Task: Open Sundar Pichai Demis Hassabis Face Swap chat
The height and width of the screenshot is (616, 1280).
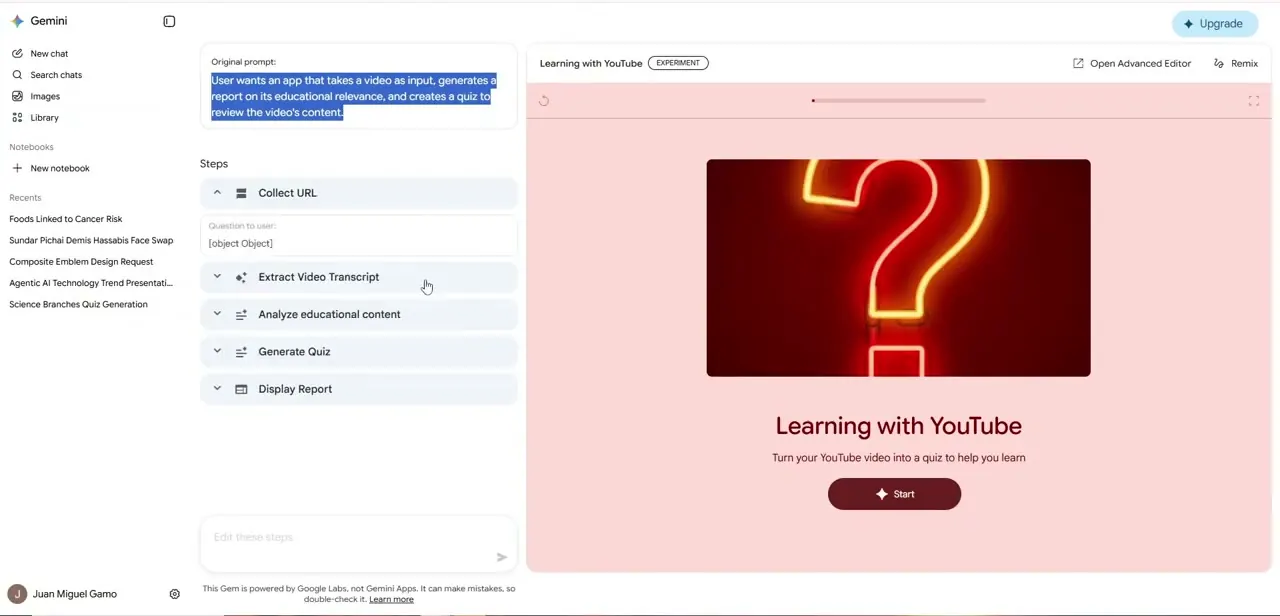Action: [91, 240]
